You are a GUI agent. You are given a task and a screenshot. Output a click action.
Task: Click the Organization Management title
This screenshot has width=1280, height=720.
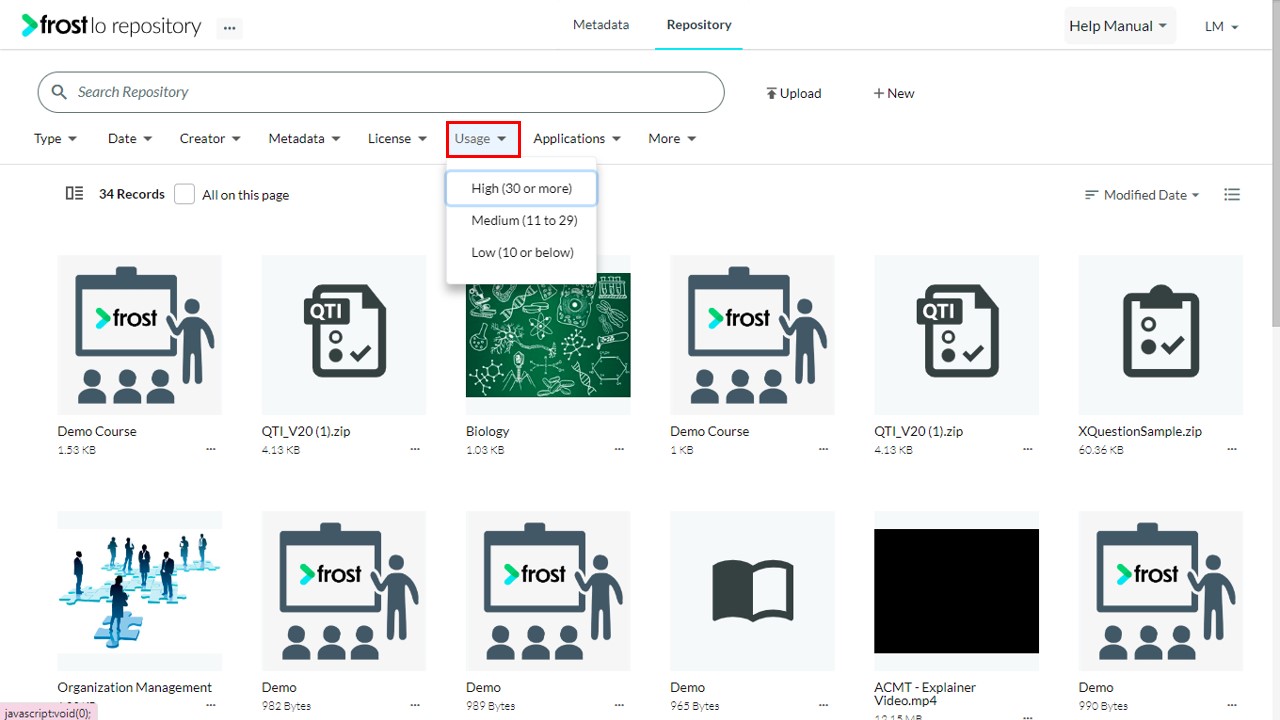click(135, 687)
